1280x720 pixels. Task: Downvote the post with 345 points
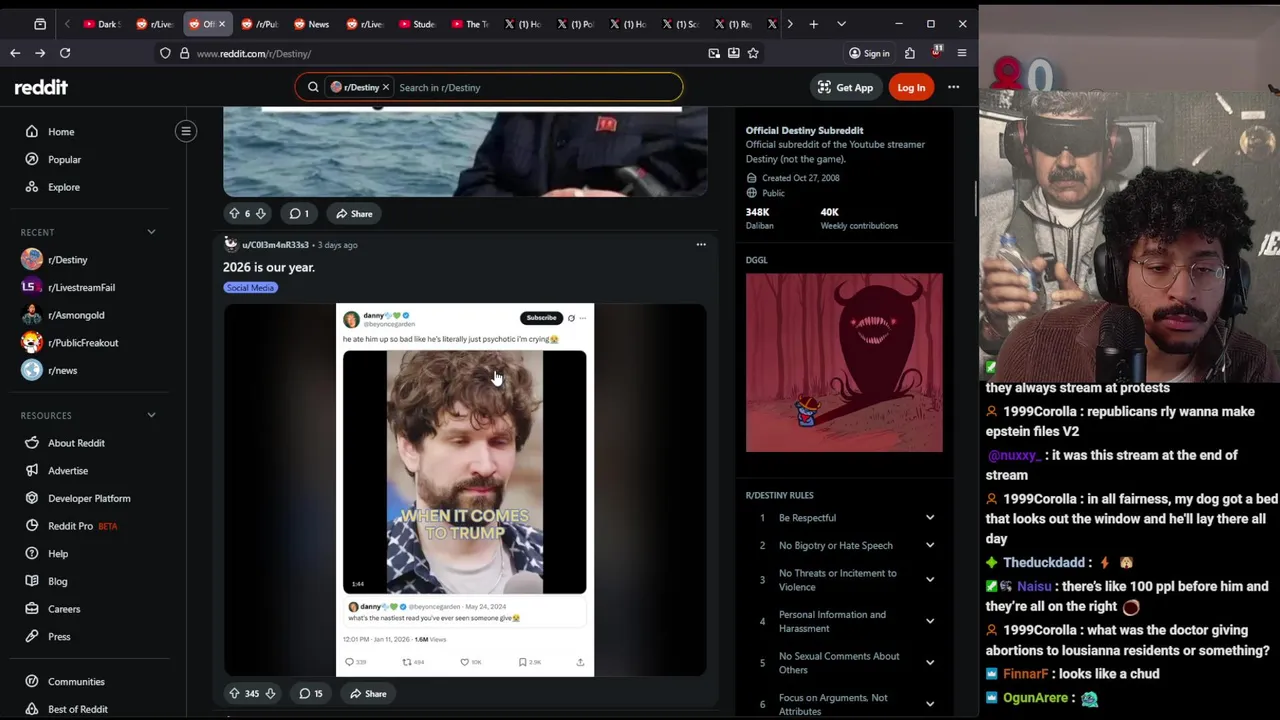point(270,693)
